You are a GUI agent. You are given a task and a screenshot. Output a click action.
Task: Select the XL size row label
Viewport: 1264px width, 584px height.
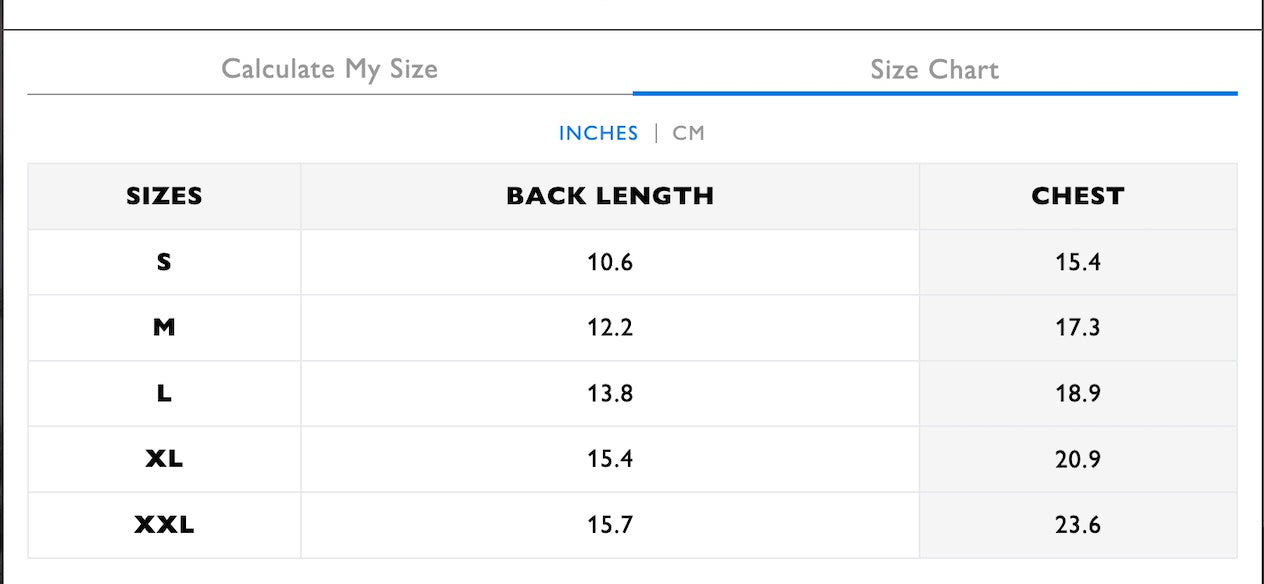click(x=164, y=459)
